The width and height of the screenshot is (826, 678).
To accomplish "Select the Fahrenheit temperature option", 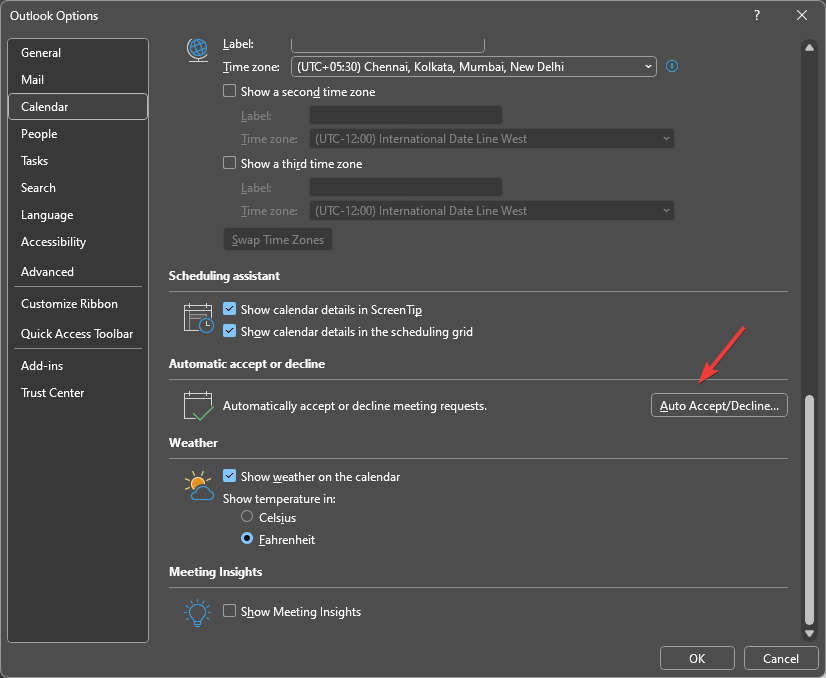I will 247,539.
